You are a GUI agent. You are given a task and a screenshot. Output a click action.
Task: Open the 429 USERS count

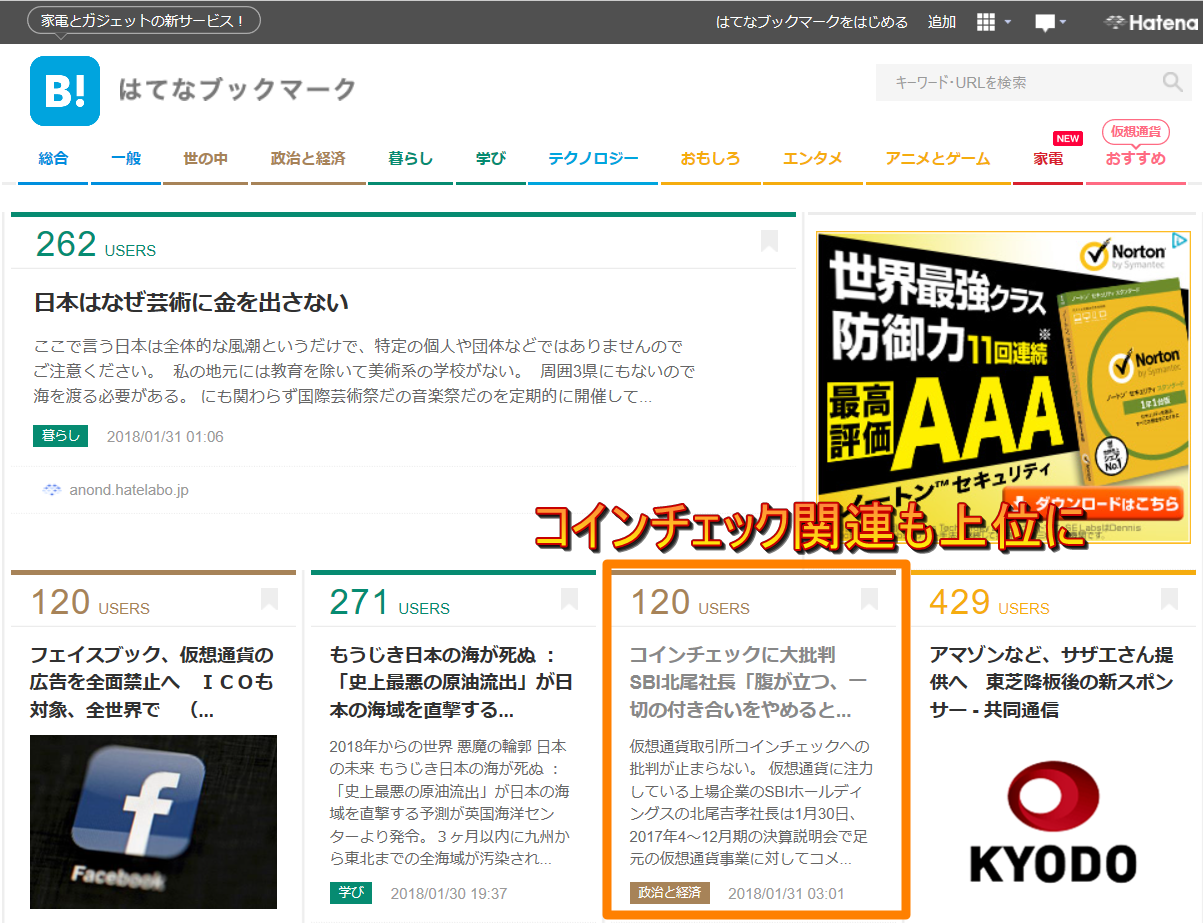(990, 602)
